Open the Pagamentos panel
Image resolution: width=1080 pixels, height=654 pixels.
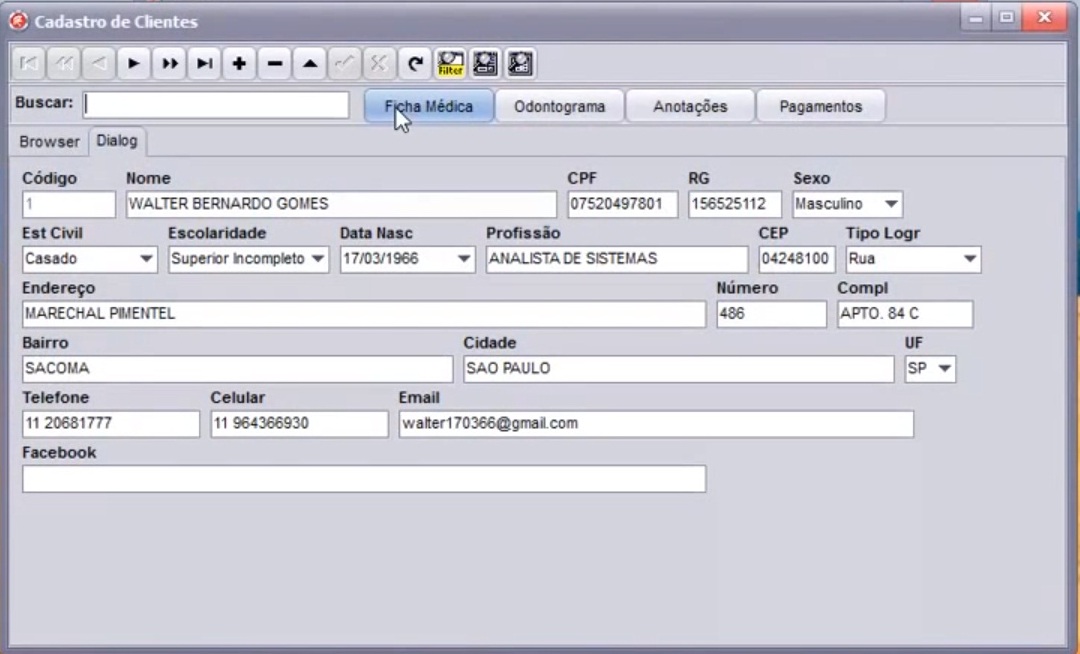[820, 105]
